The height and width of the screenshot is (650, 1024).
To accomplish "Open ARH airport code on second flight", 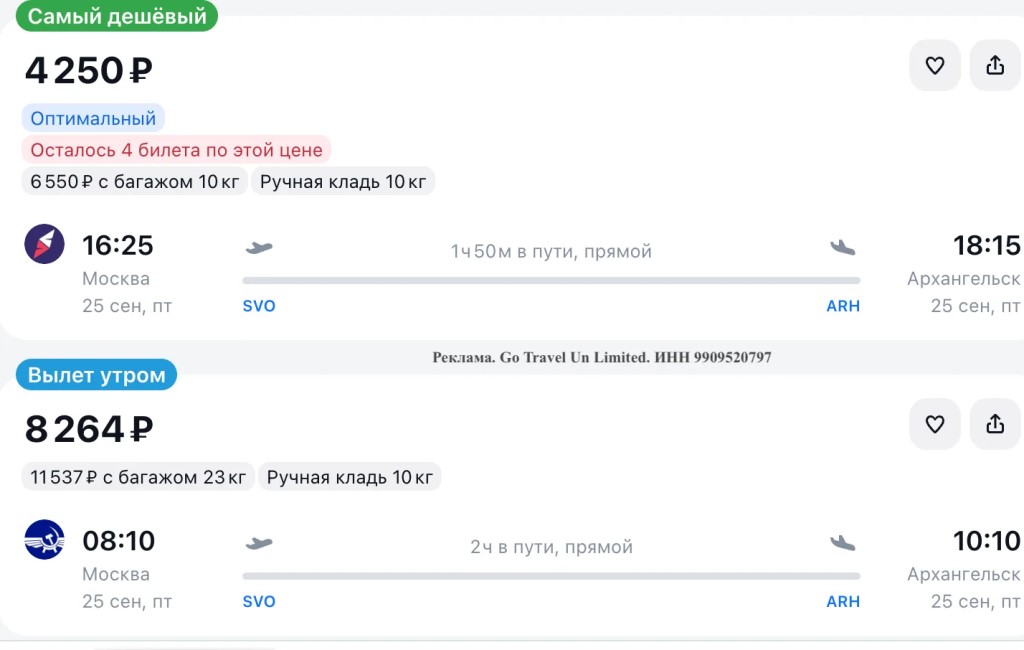I will click(x=843, y=601).
